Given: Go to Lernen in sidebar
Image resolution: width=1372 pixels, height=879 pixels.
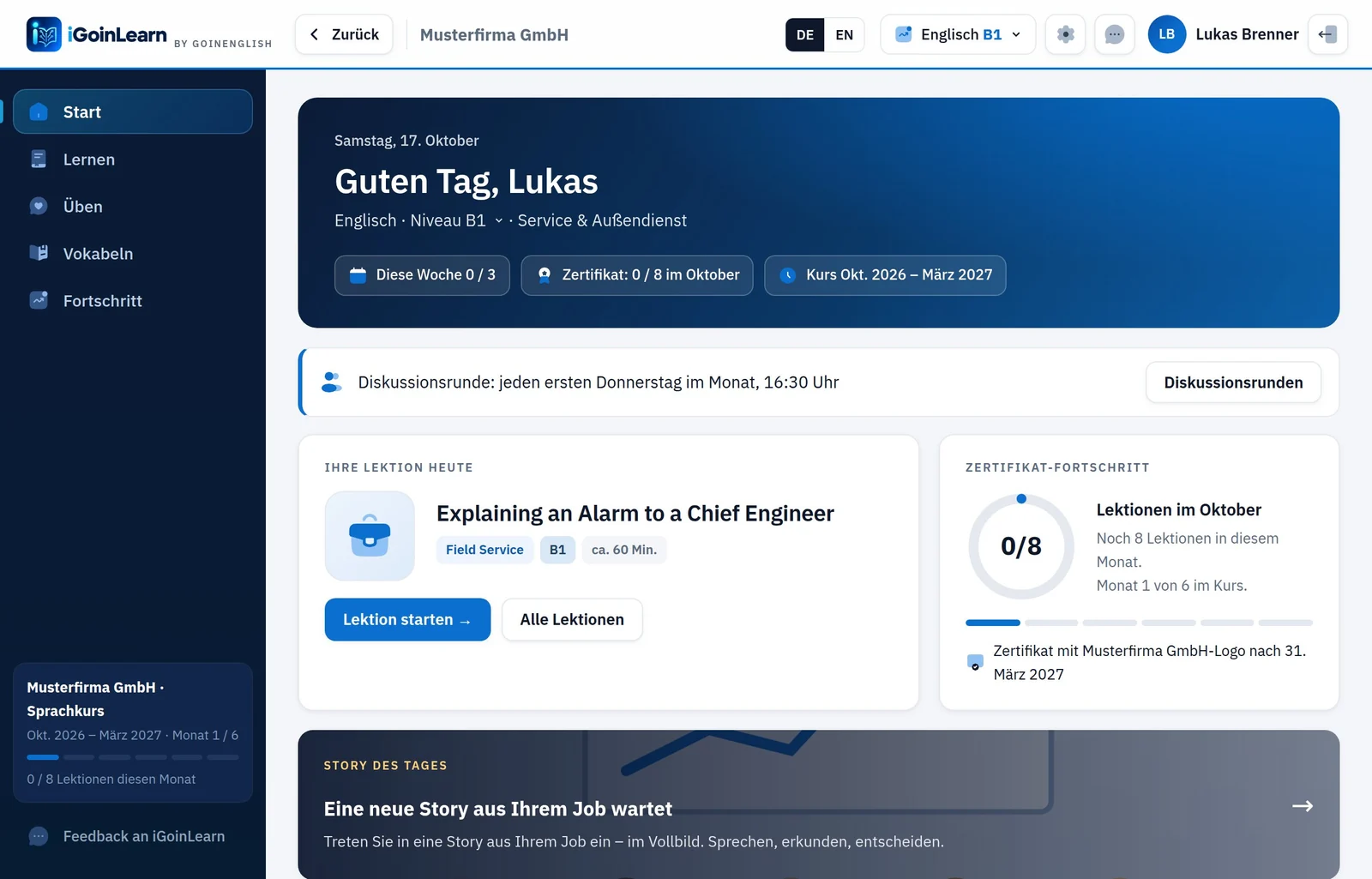Looking at the screenshot, I should 133,159.
